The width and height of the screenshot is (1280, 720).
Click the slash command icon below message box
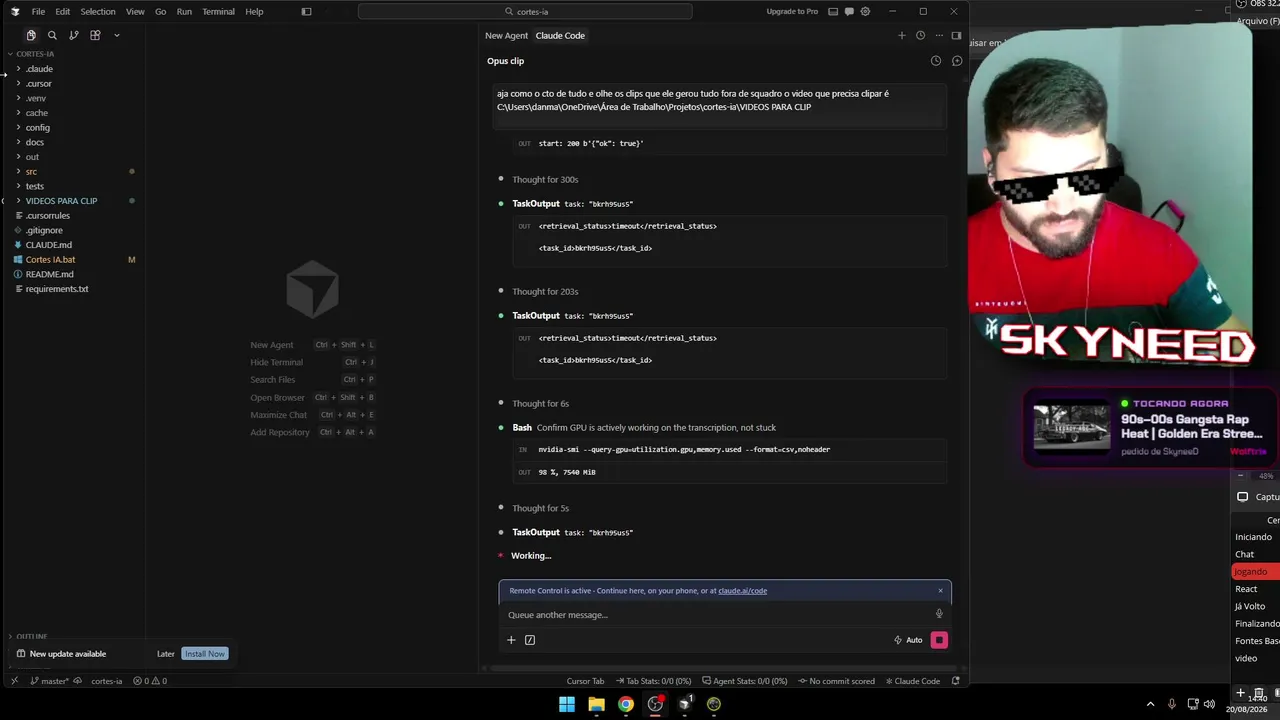pyautogui.click(x=530, y=640)
